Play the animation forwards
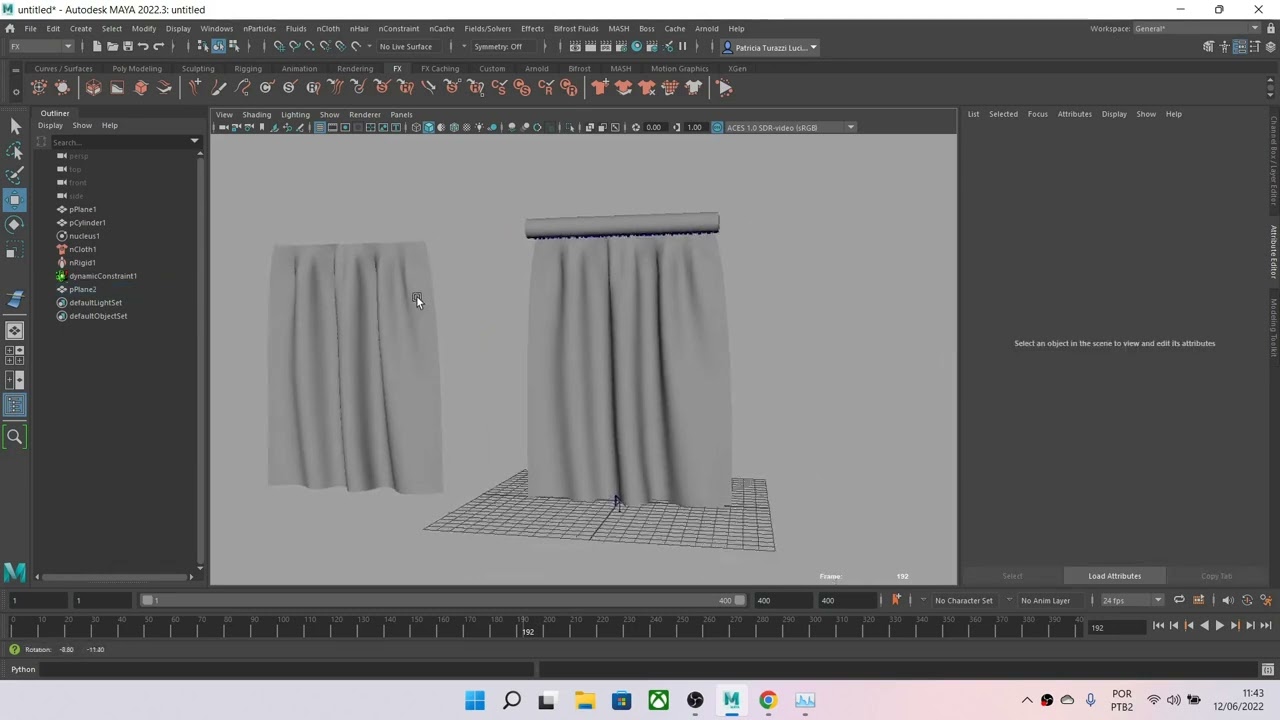Viewport: 1280px width, 720px height. point(1219,626)
